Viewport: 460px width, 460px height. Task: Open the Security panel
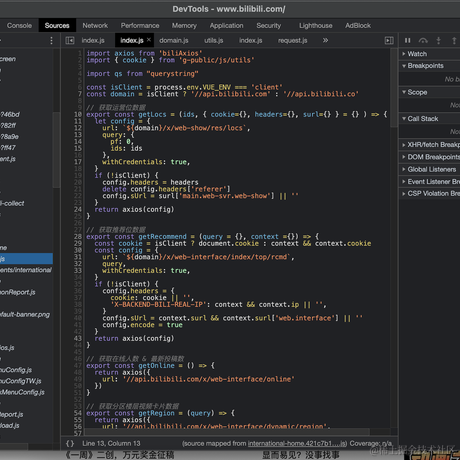pos(269,25)
